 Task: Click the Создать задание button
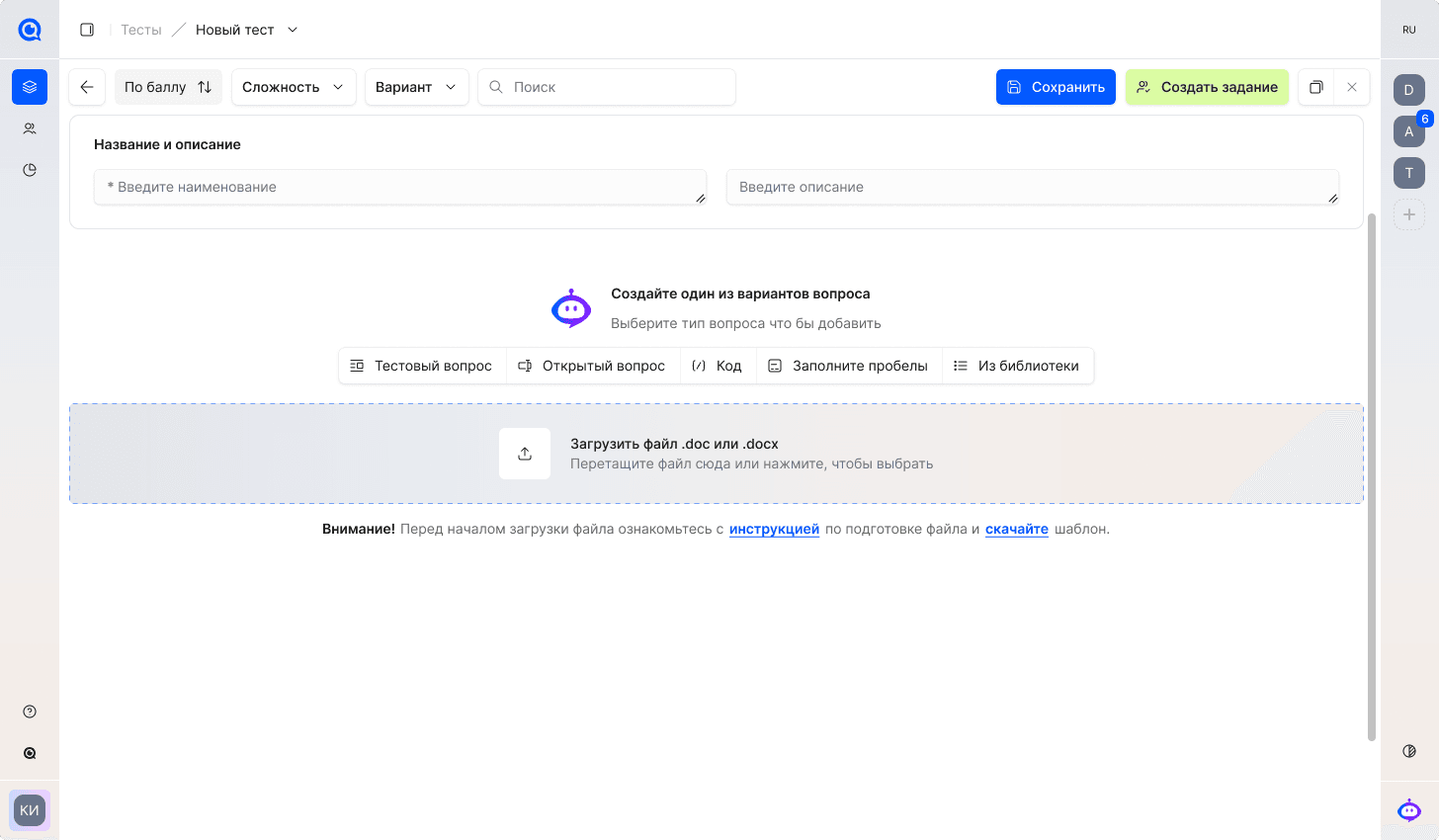[1207, 87]
